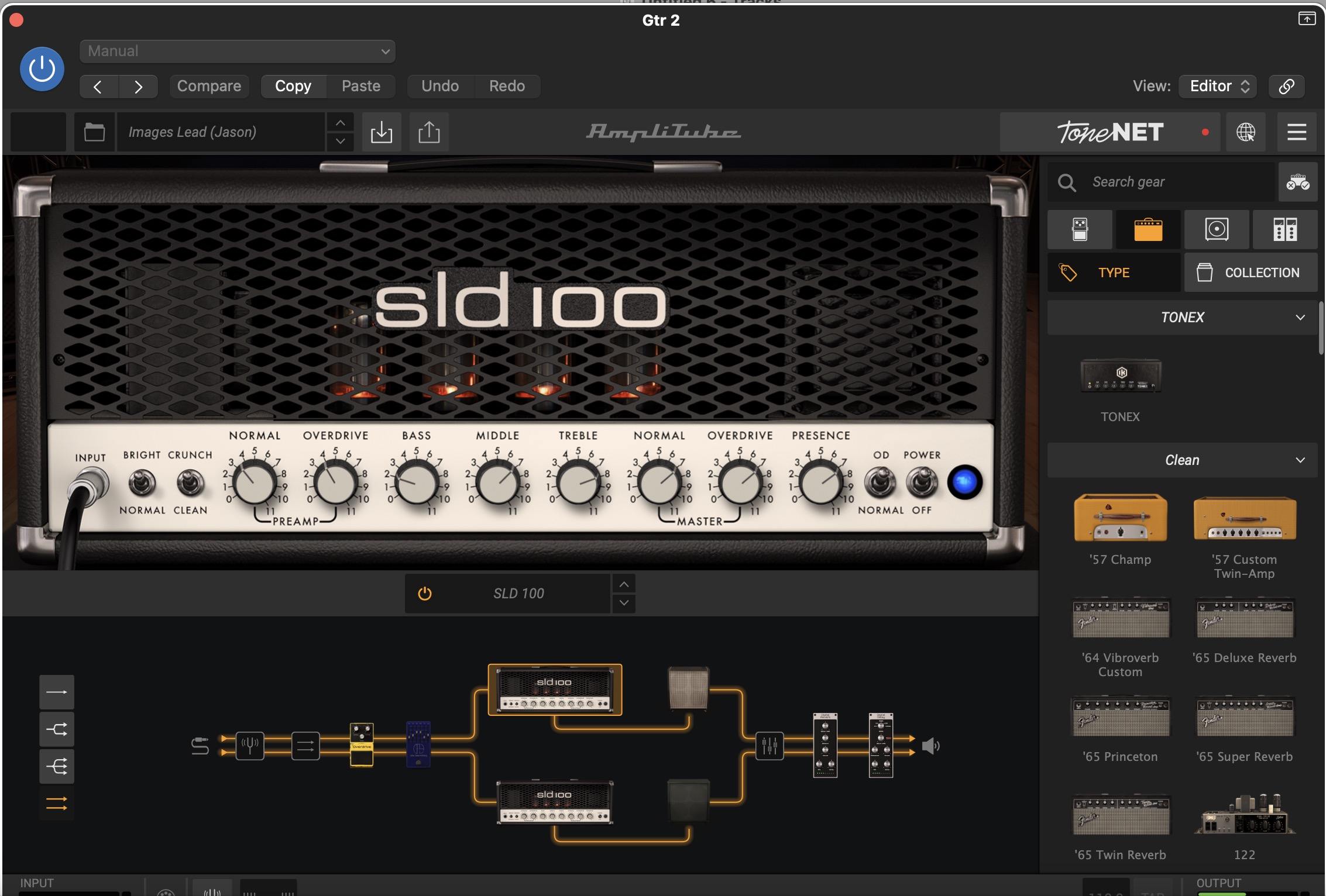The width and height of the screenshot is (1326, 896).
Task: Select the cabinet speaker gear category tab
Action: [1217, 229]
